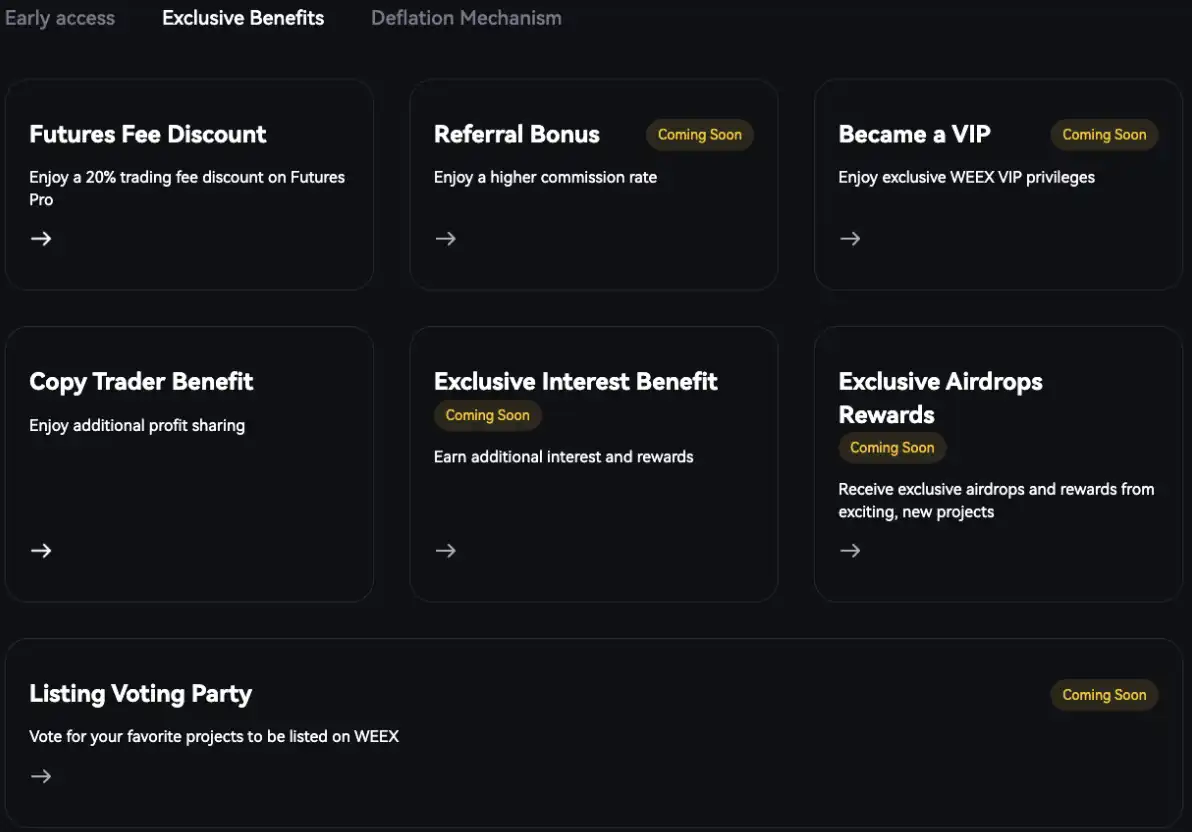Open the arrow under Copy Trader Benefit
The height and width of the screenshot is (832, 1192).
(x=41, y=550)
